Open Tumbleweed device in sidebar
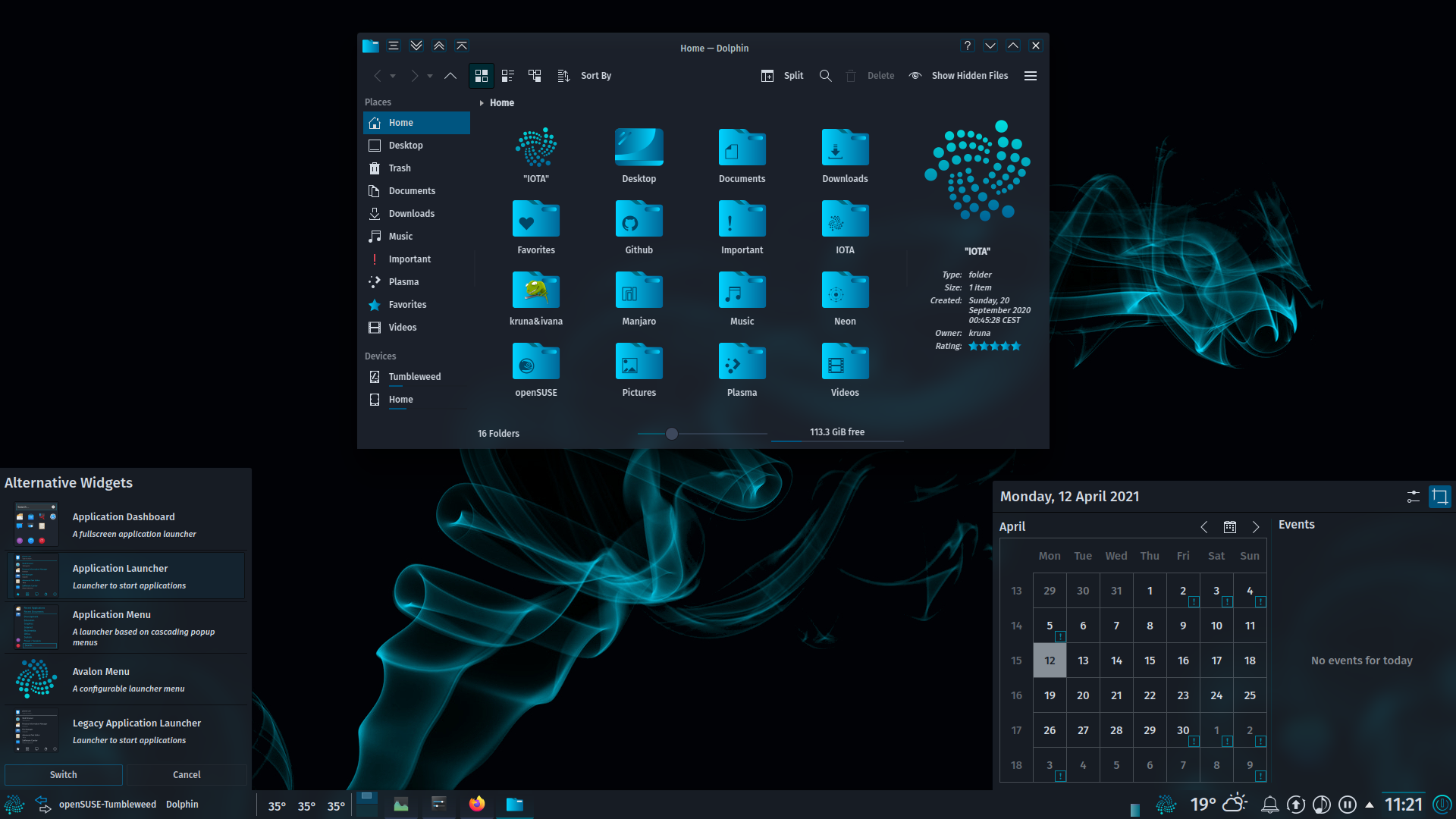 tap(416, 377)
